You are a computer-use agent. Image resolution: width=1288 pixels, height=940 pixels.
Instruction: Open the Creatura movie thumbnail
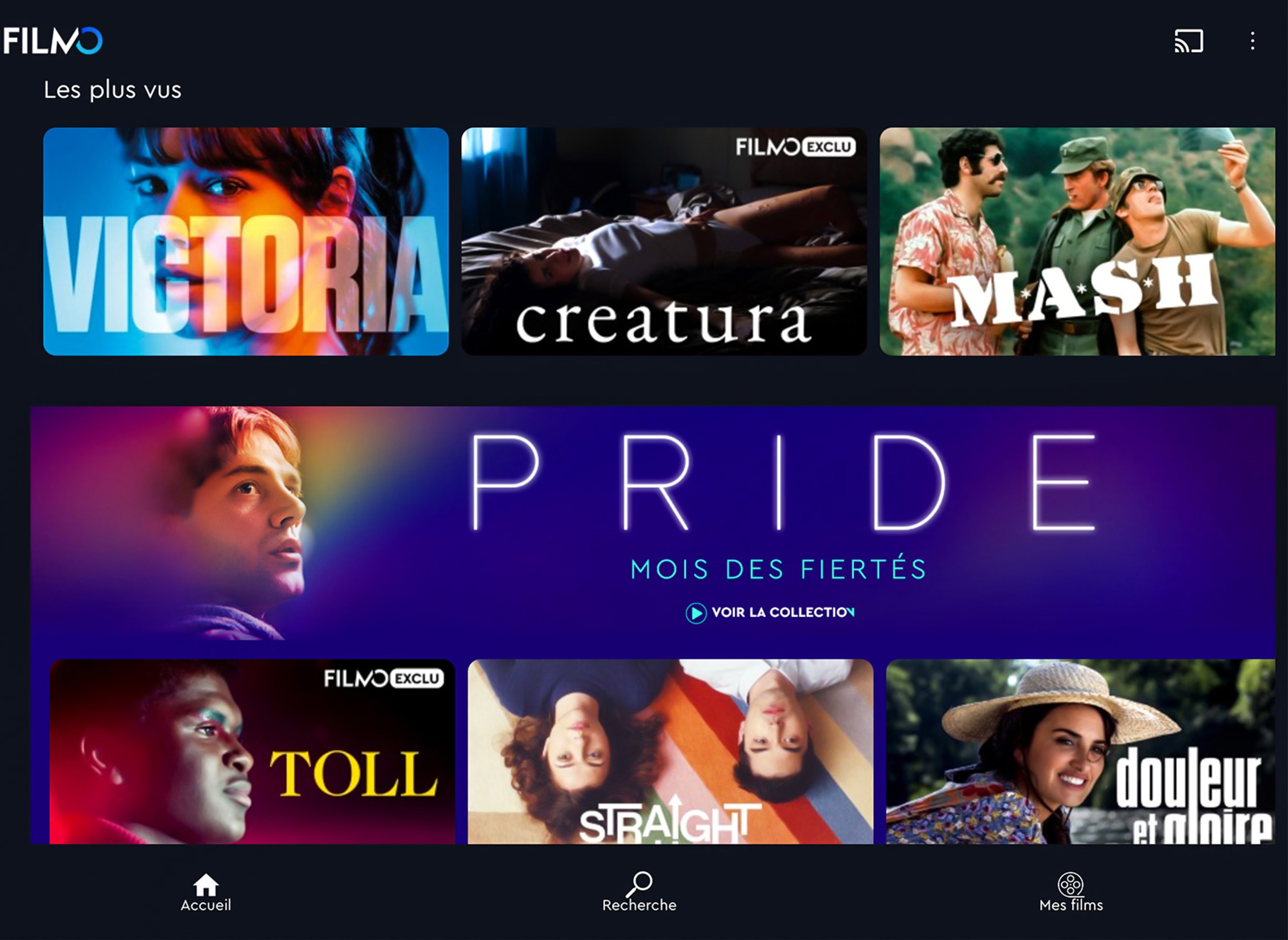[x=664, y=242]
